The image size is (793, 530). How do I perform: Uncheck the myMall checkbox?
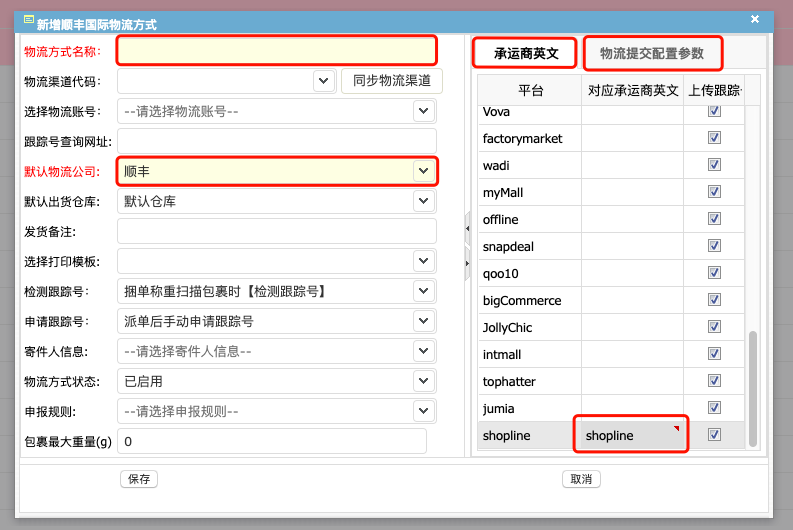(x=714, y=192)
